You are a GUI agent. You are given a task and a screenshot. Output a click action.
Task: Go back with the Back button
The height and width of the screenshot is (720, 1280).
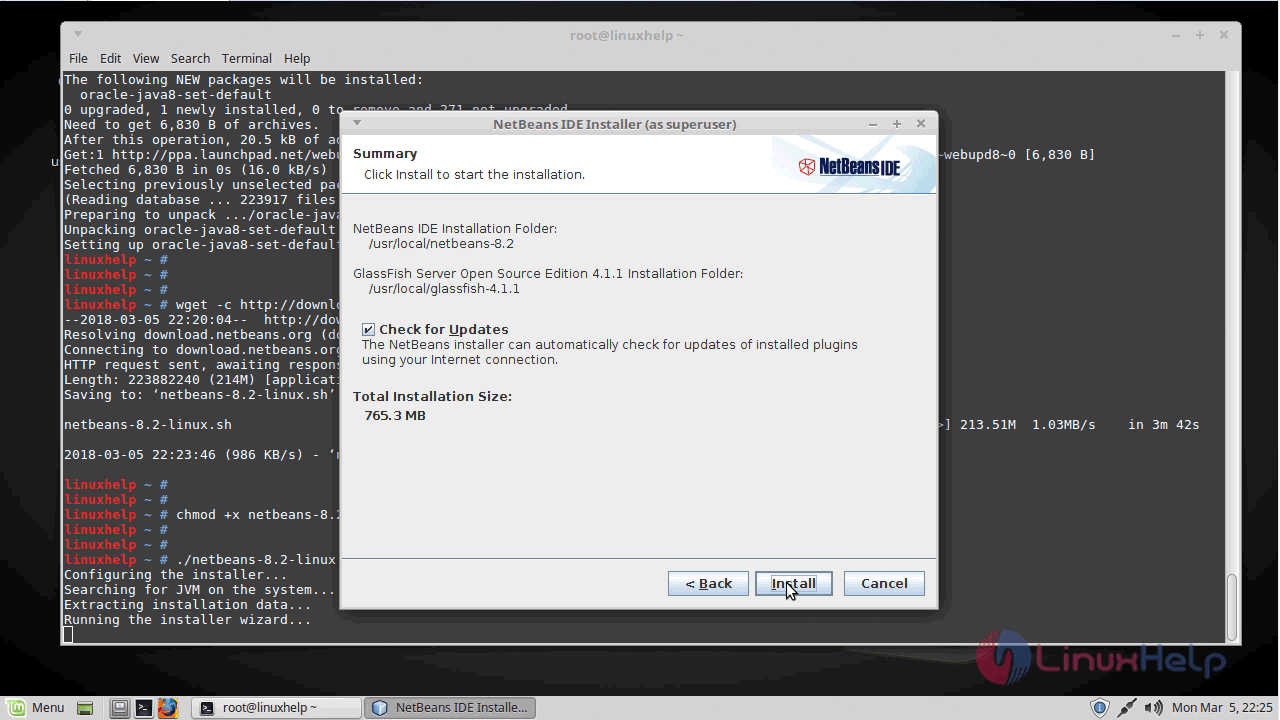(x=708, y=583)
